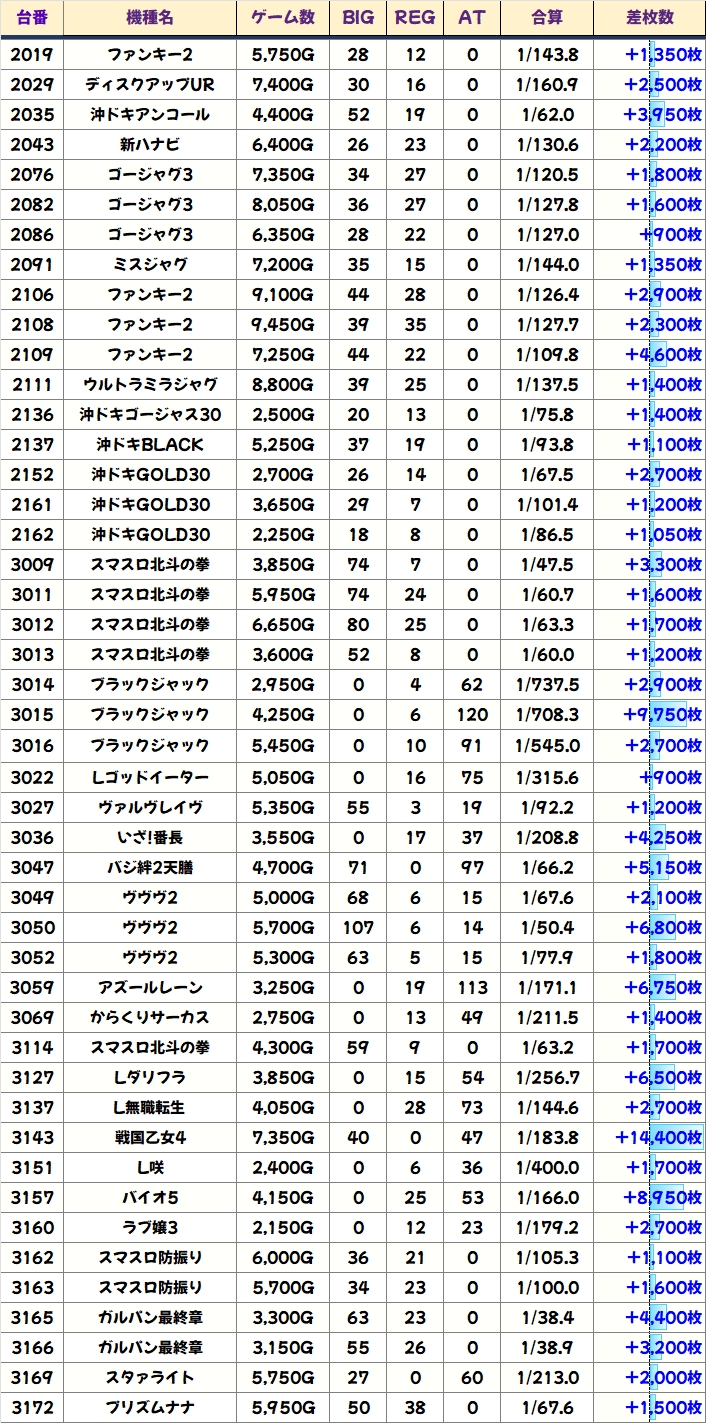
Task: Select the ゲーム数 column header
Action: 283,18
